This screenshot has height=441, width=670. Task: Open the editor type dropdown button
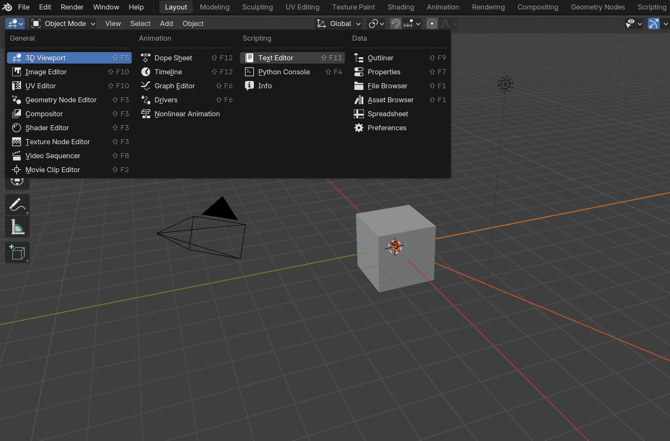pos(15,23)
